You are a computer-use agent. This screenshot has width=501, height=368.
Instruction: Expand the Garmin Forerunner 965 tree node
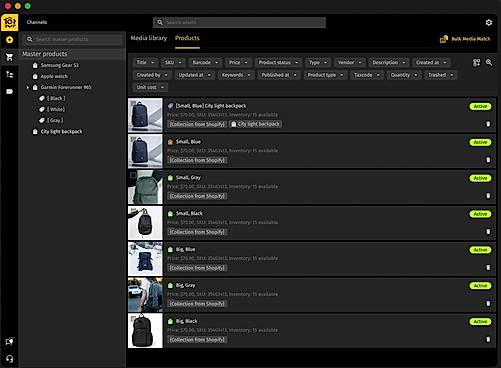(28, 87)
